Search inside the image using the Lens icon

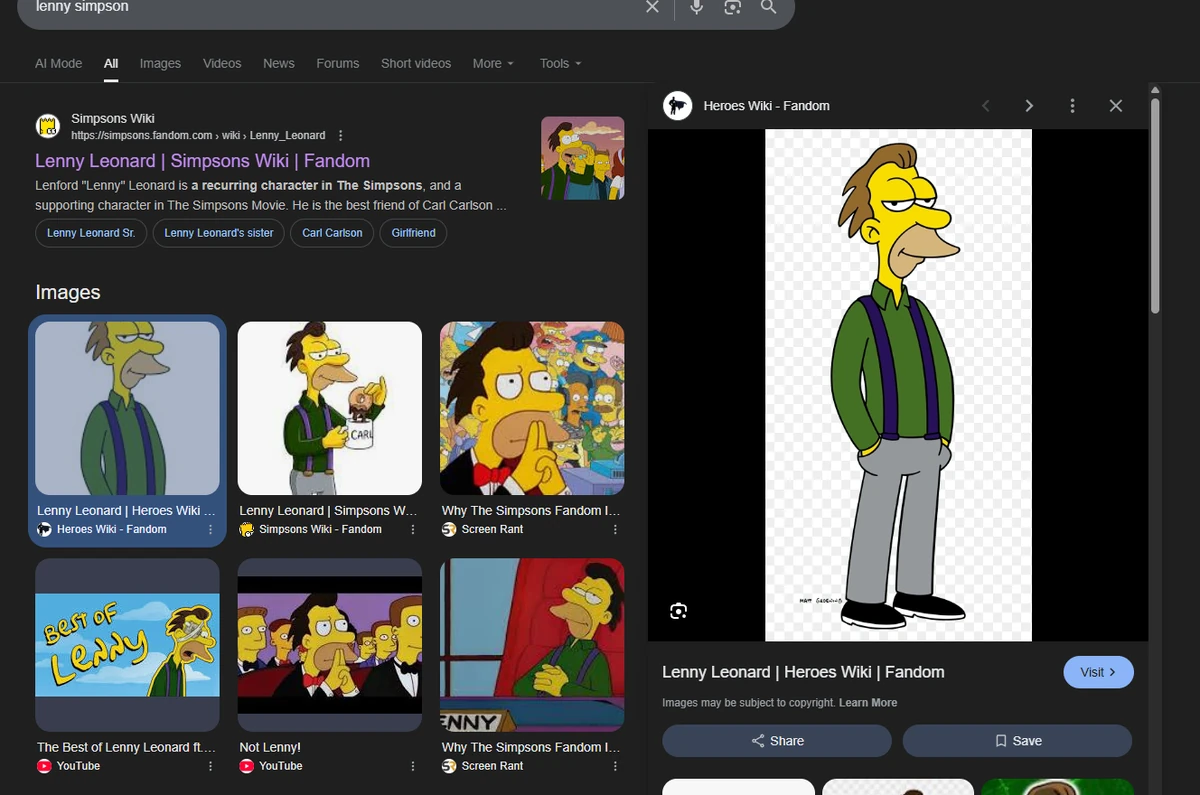678,610
